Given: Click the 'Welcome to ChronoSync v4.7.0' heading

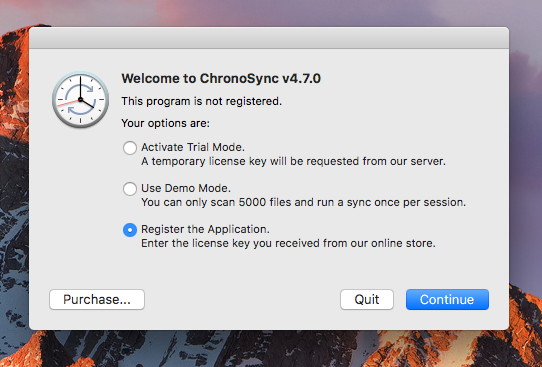Looking at the screenshot, I should pos(221,78).
